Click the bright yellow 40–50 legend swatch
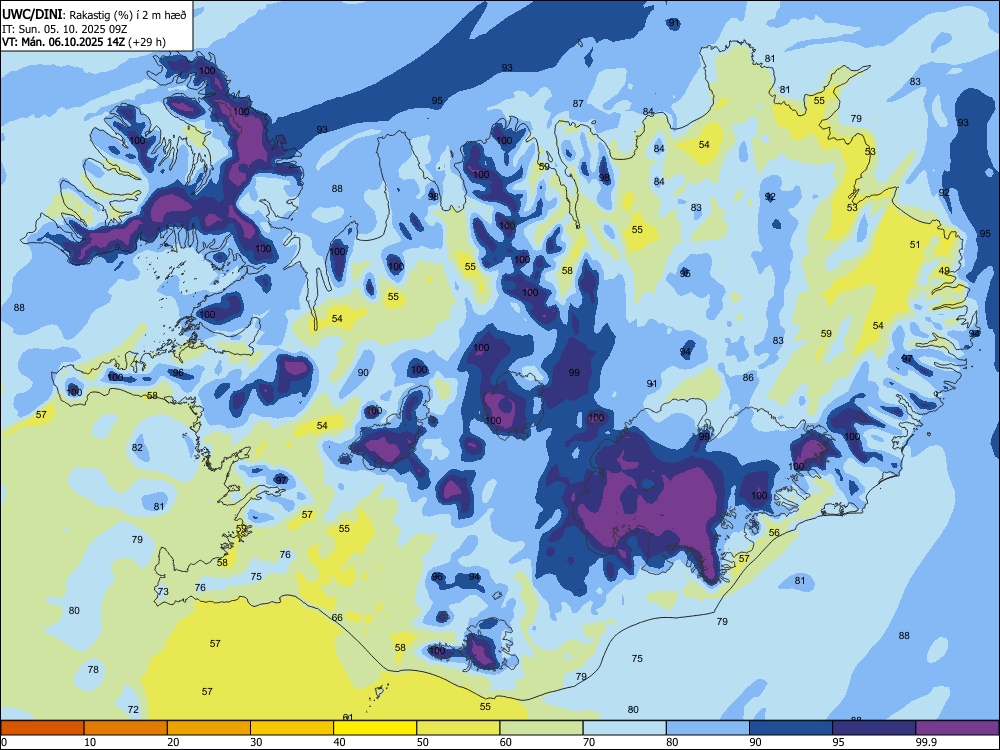 click(375, 728)
